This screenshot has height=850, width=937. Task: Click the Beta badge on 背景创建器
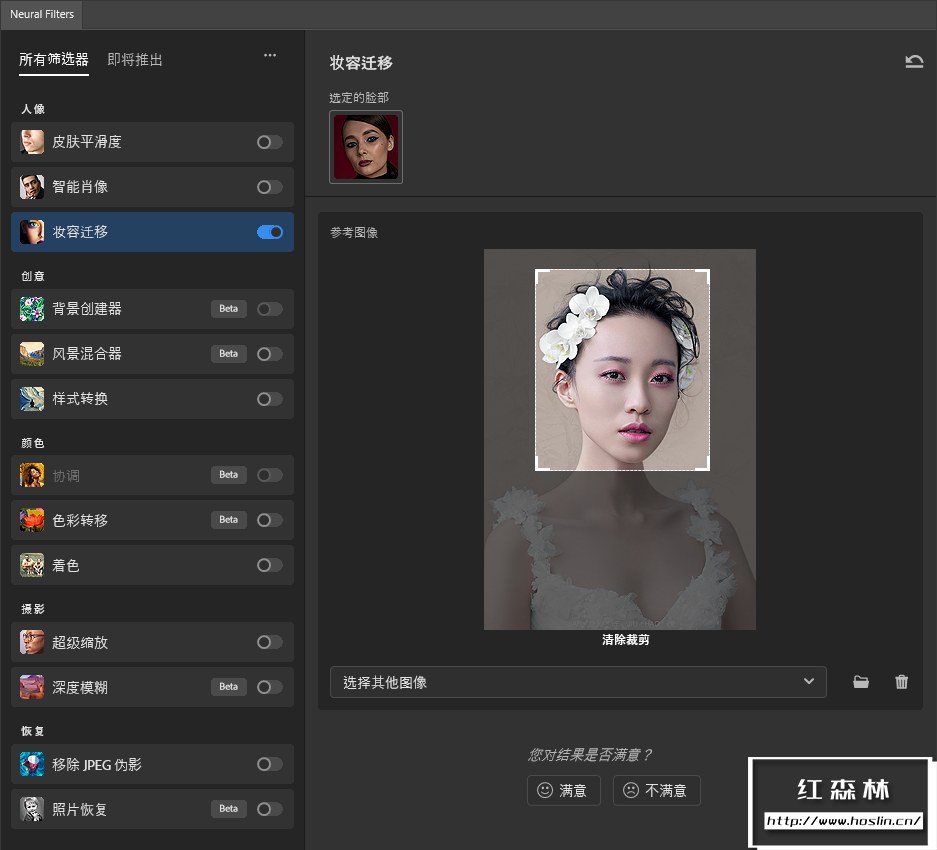point(228,309)
